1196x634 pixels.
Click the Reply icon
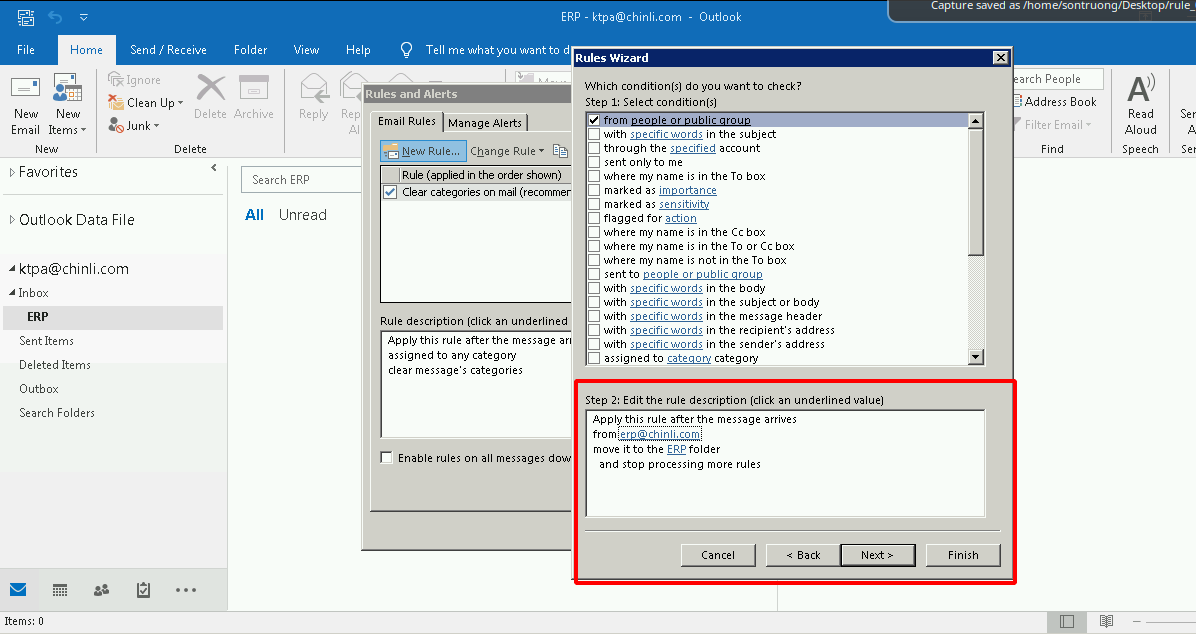click(x=313, y=89)
